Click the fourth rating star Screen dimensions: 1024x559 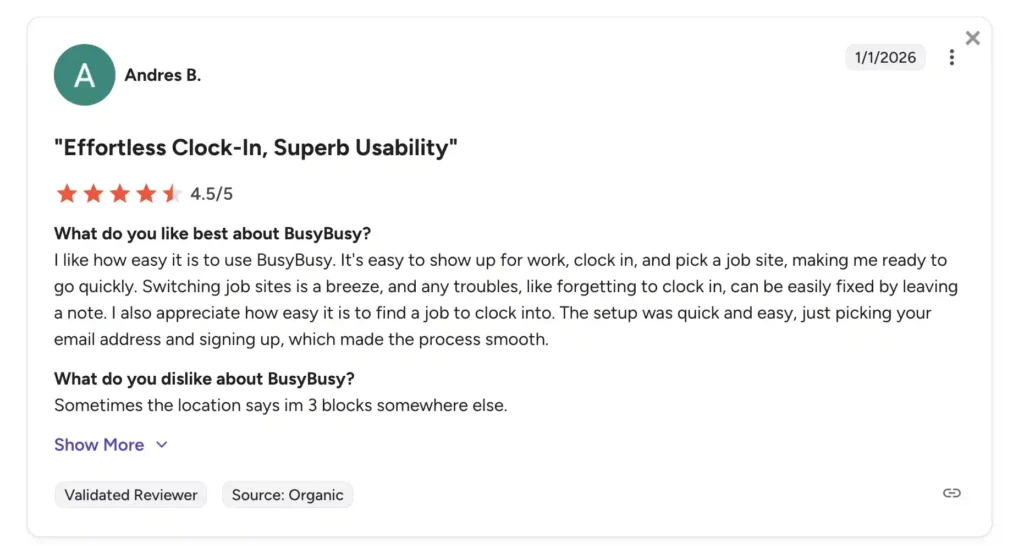(145, 194)
